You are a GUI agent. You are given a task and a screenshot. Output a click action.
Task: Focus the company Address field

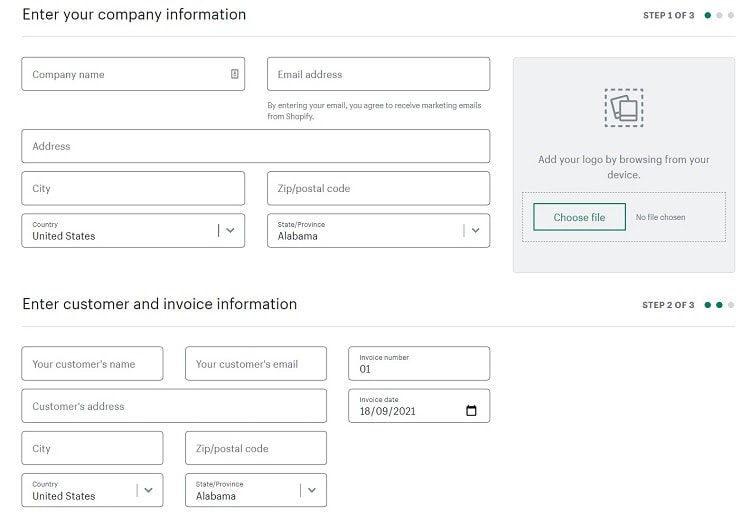tap(256, 146)
